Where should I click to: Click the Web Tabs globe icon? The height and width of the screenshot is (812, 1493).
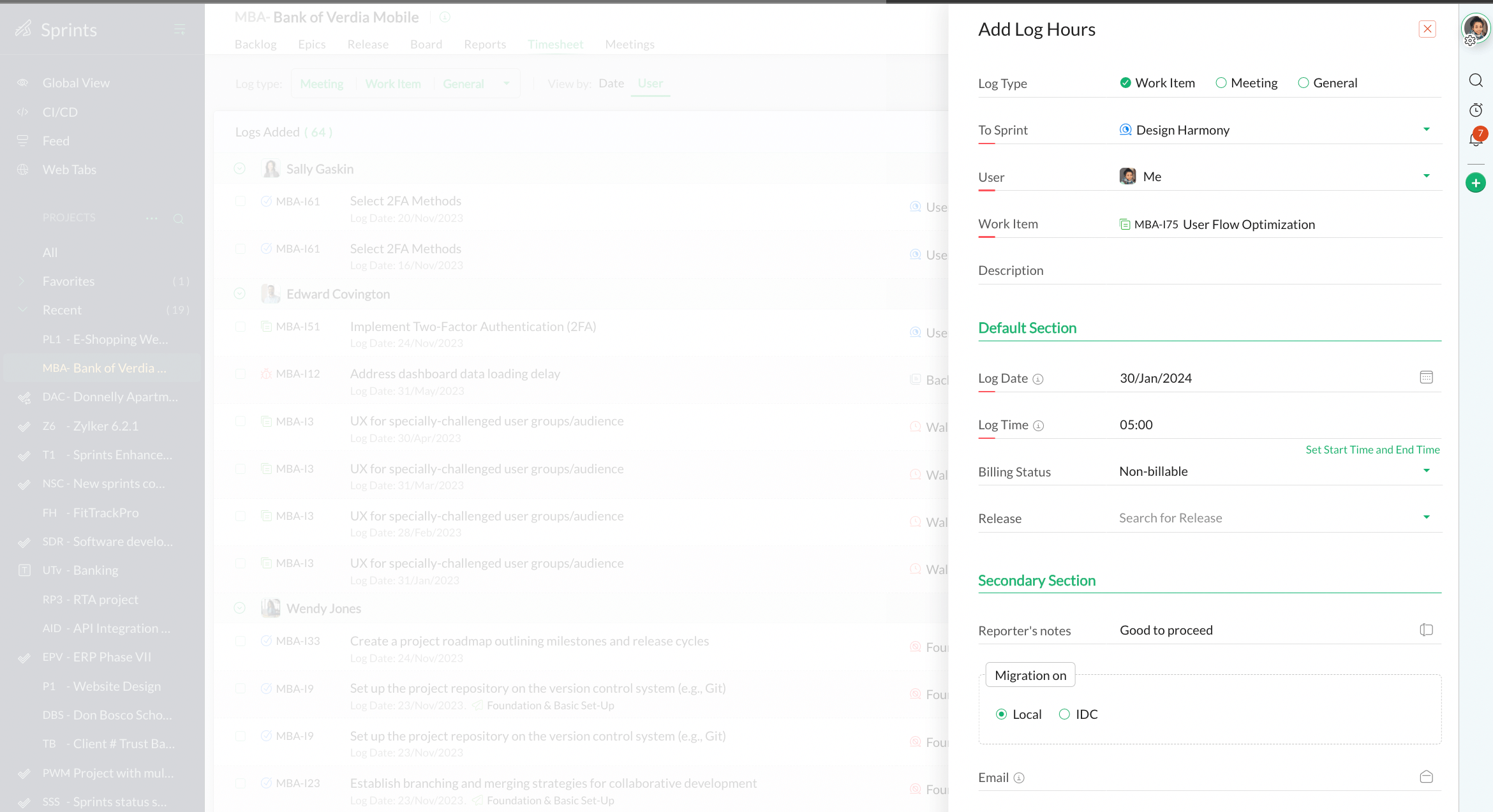[x=23, y=170]
